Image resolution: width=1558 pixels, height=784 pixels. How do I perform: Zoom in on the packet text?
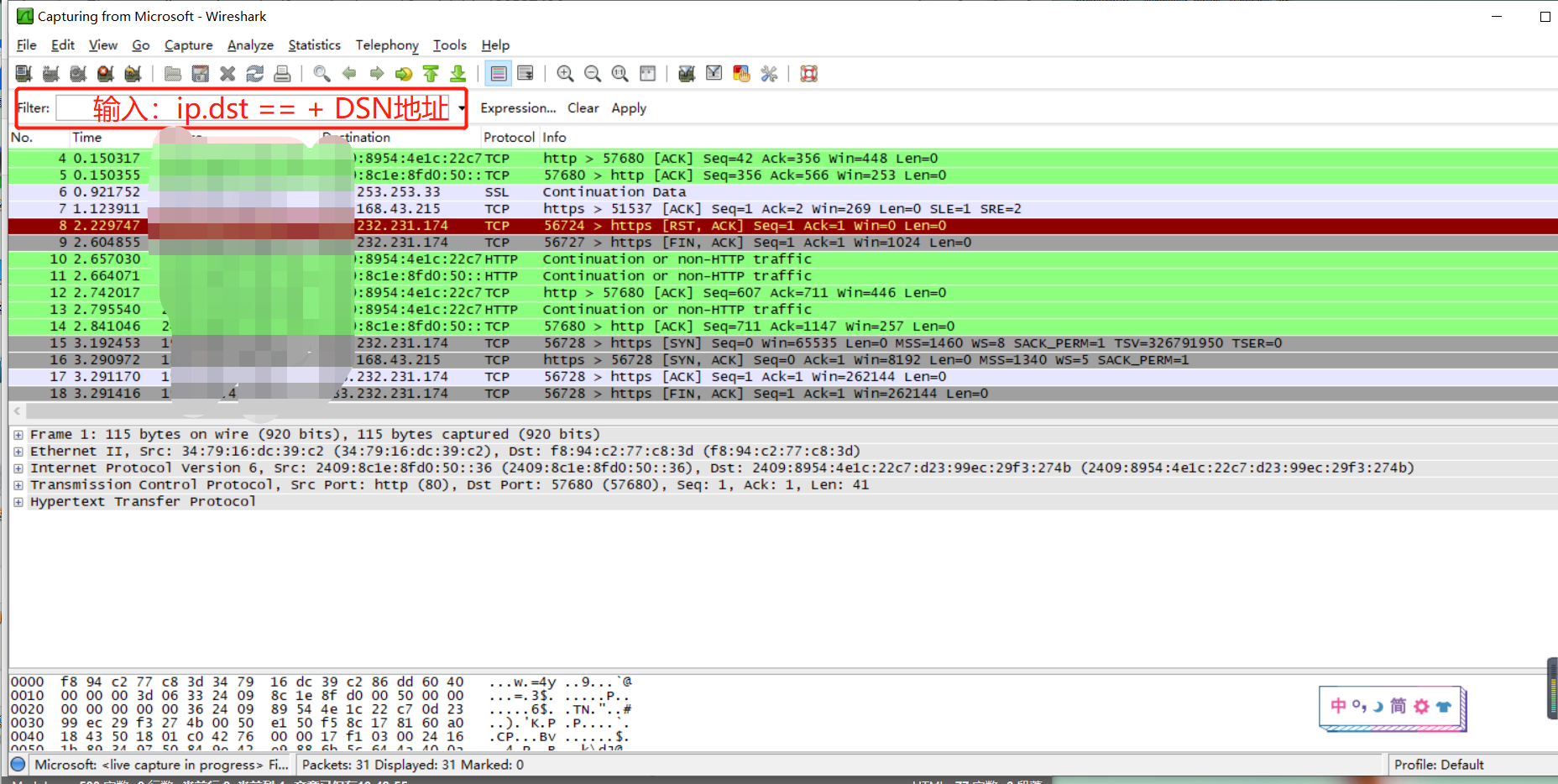tap(565, 74)
